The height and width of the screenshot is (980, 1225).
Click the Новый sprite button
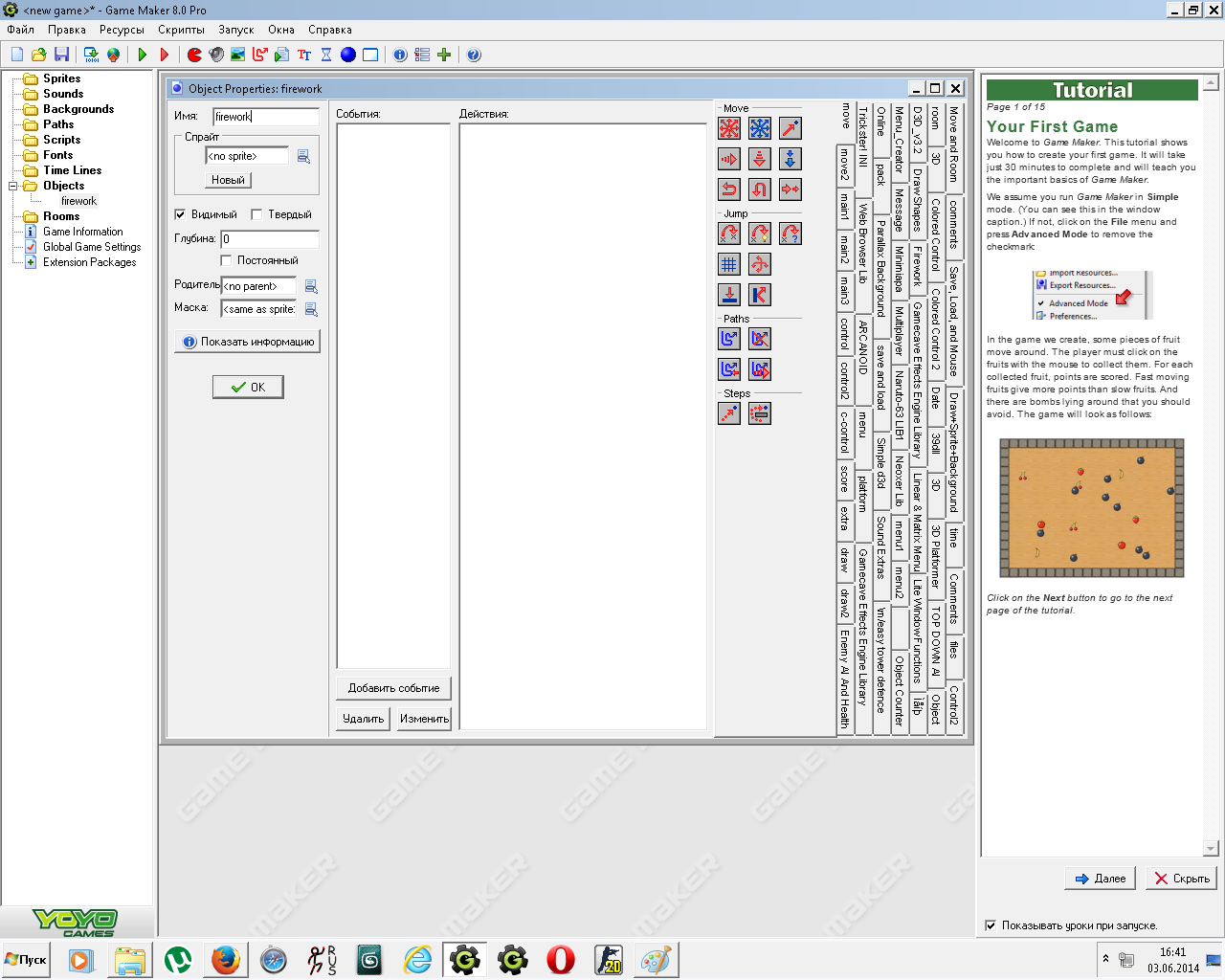coord(228,180)
